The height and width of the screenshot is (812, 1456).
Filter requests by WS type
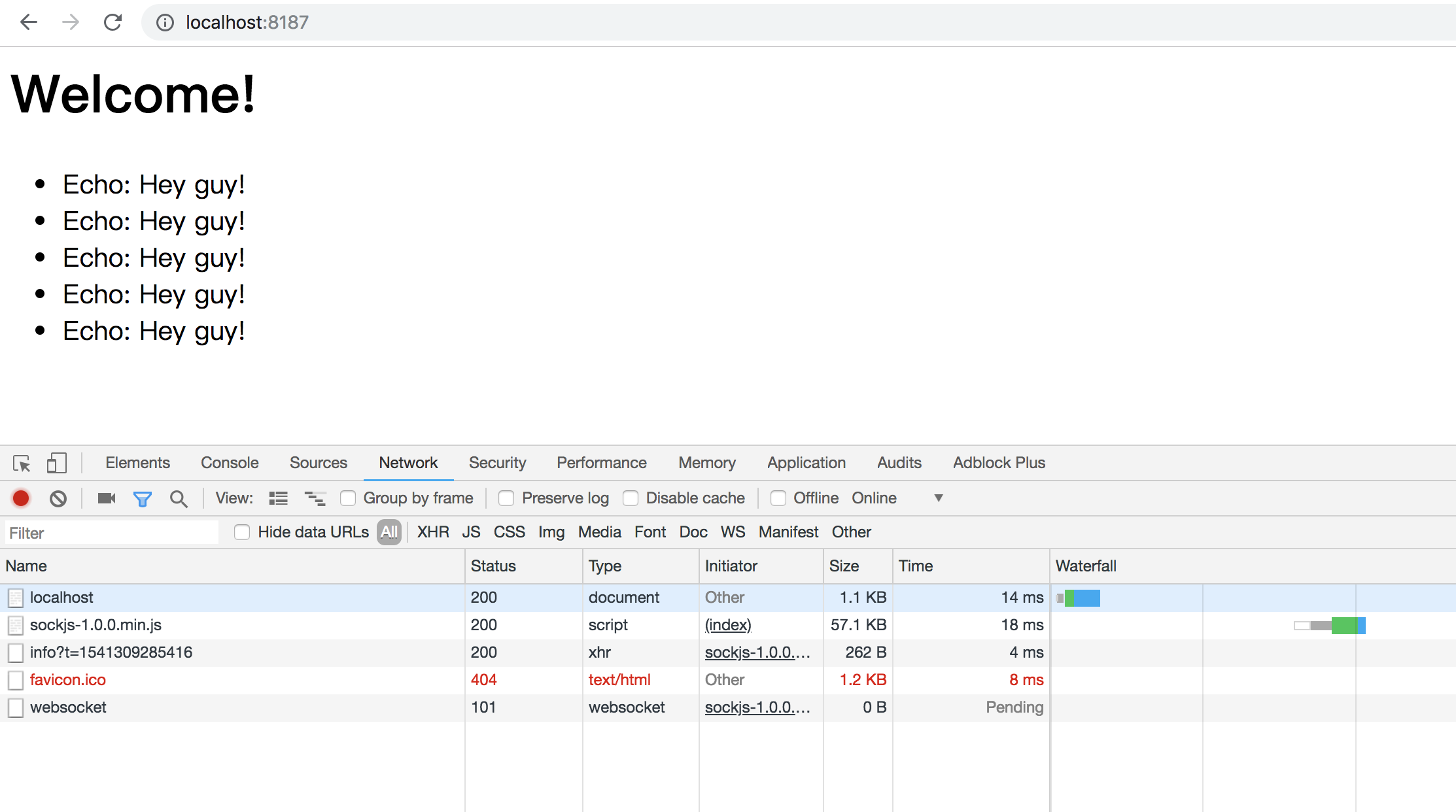click(733, 532)
